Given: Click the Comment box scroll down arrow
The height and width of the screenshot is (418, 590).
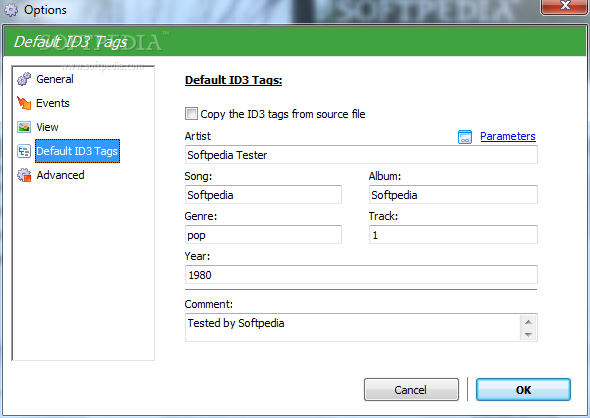Looking at the screenshot, I should click(x=528, y=334).
